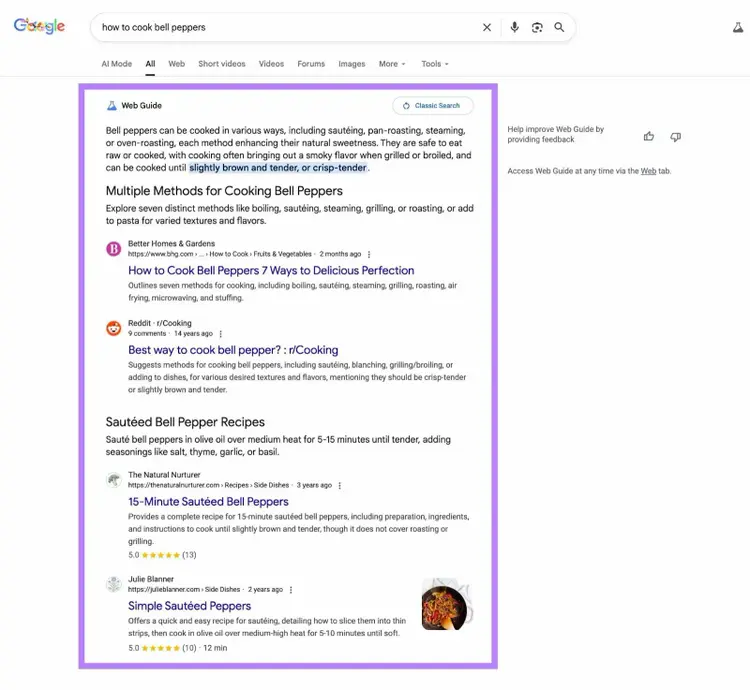Open the Videos tab

(271, 64)
